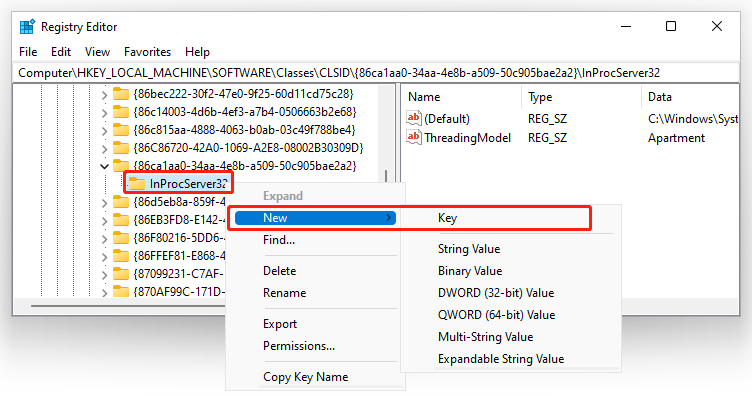Viewport: 752px width, 400px height.
Task: Select the ThreadingModel value row
Action: point(571,138)
